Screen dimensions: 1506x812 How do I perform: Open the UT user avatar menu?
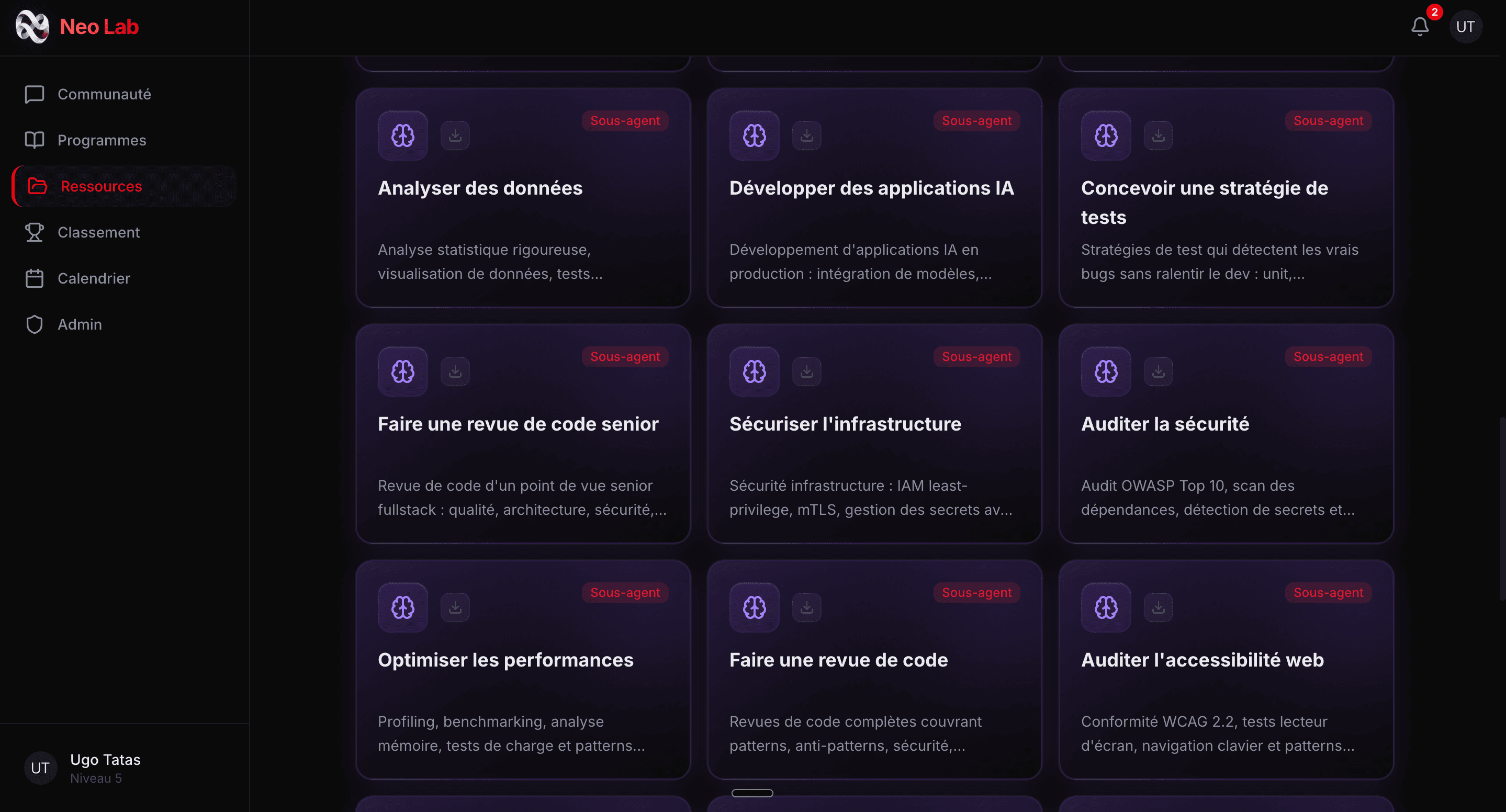click(x=1465, y=26)
